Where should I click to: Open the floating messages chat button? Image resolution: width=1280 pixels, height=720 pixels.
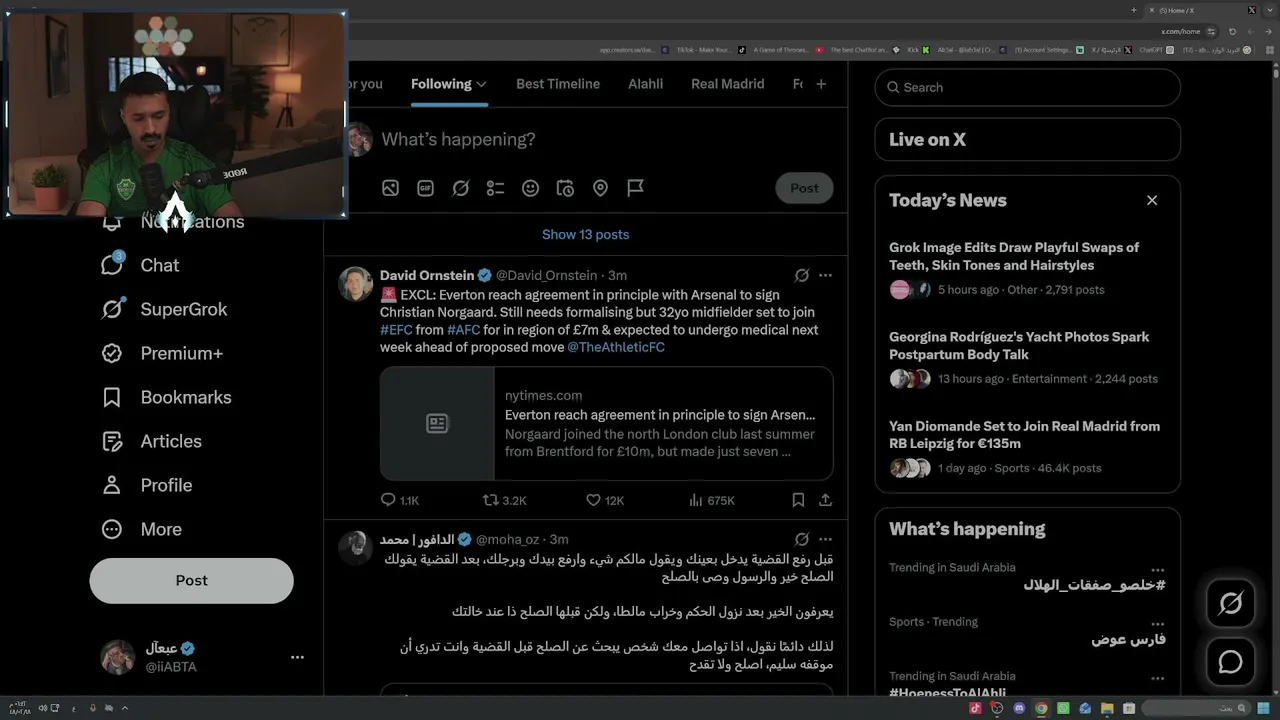click(1230, 662)
